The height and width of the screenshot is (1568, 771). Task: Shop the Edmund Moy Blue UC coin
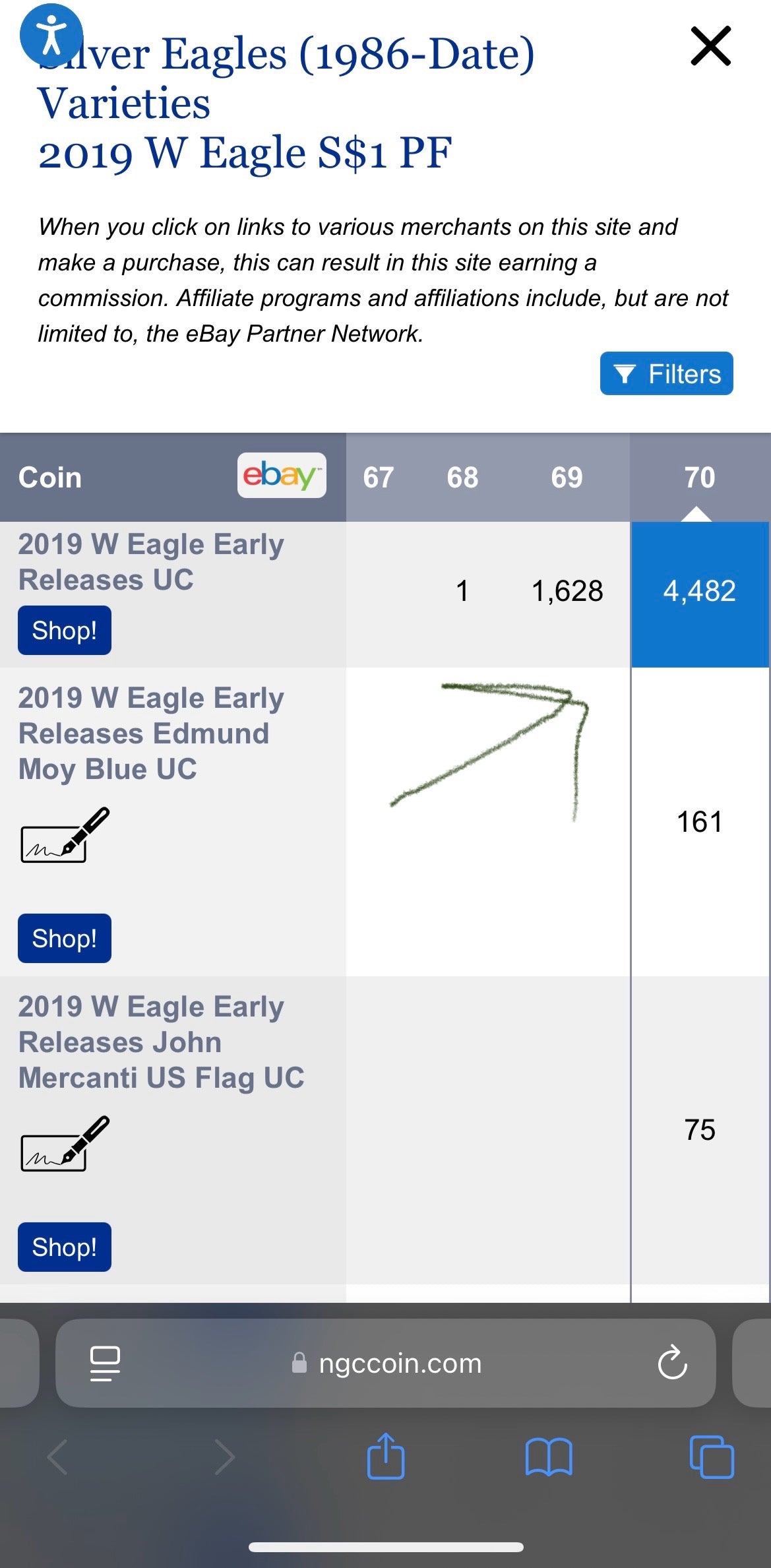[x=63, y=939]
